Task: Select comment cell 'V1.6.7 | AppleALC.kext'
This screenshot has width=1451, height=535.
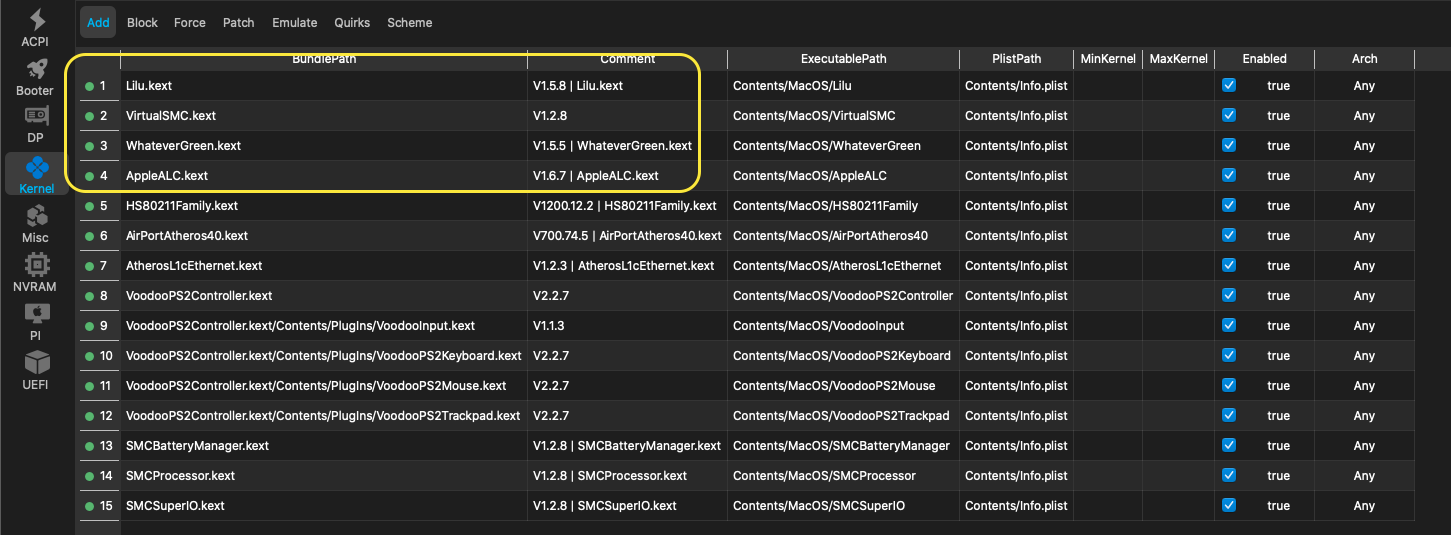Action: tap(628, 176)
